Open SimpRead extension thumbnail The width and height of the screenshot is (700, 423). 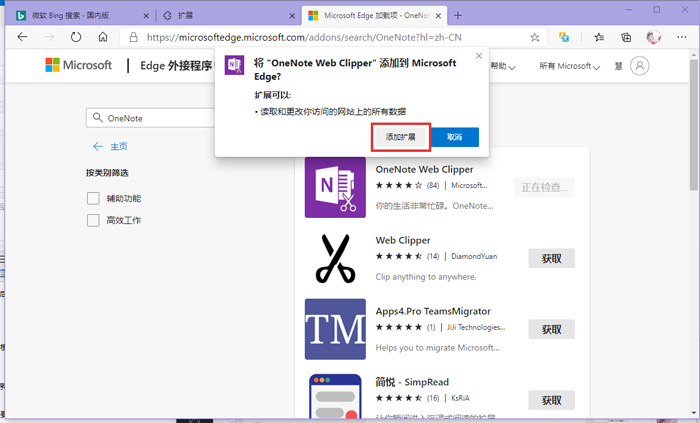[335, 396]
